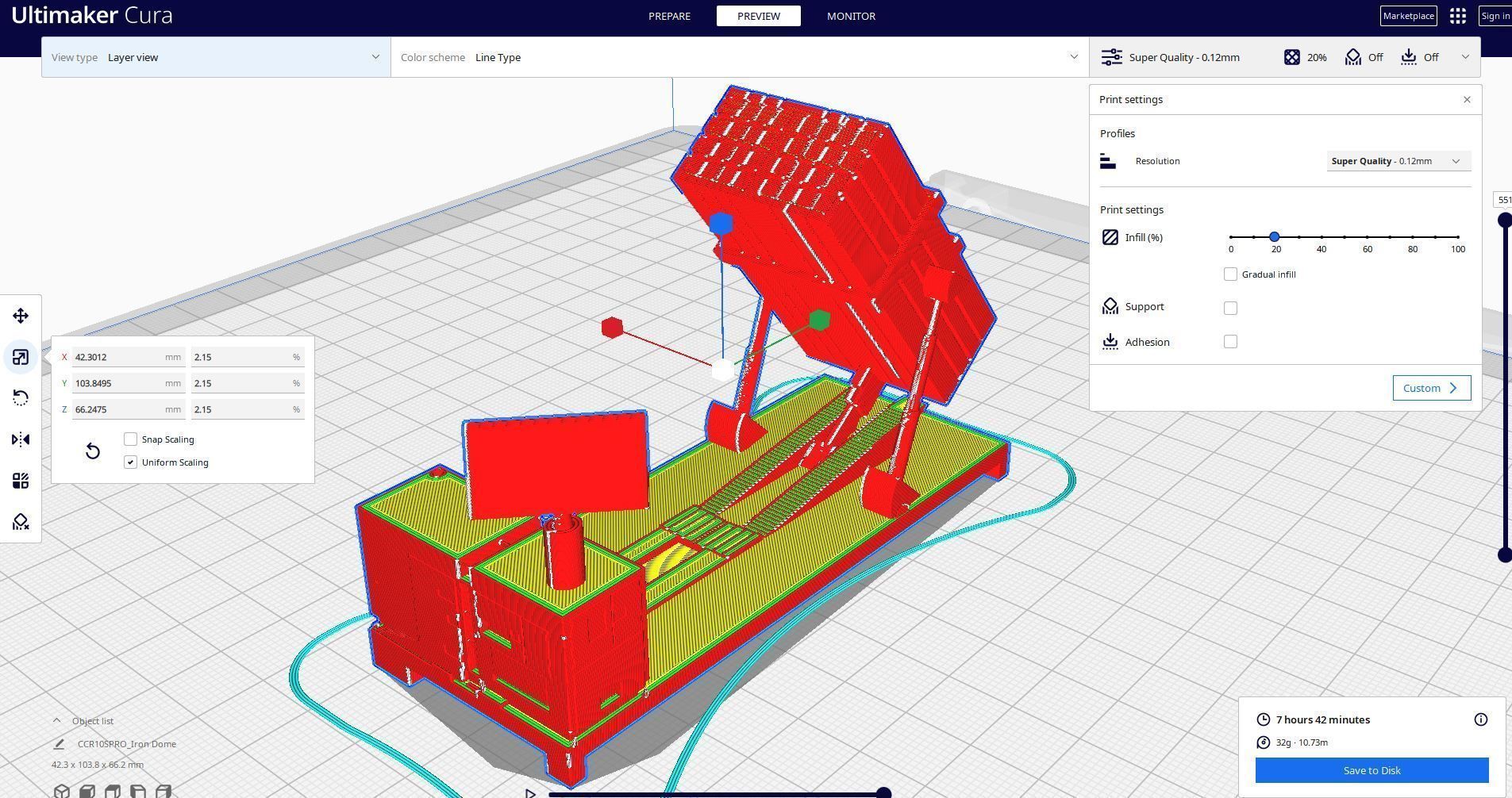
Task: Switch to the PREPARE stage
Action: tap(669, 16)
